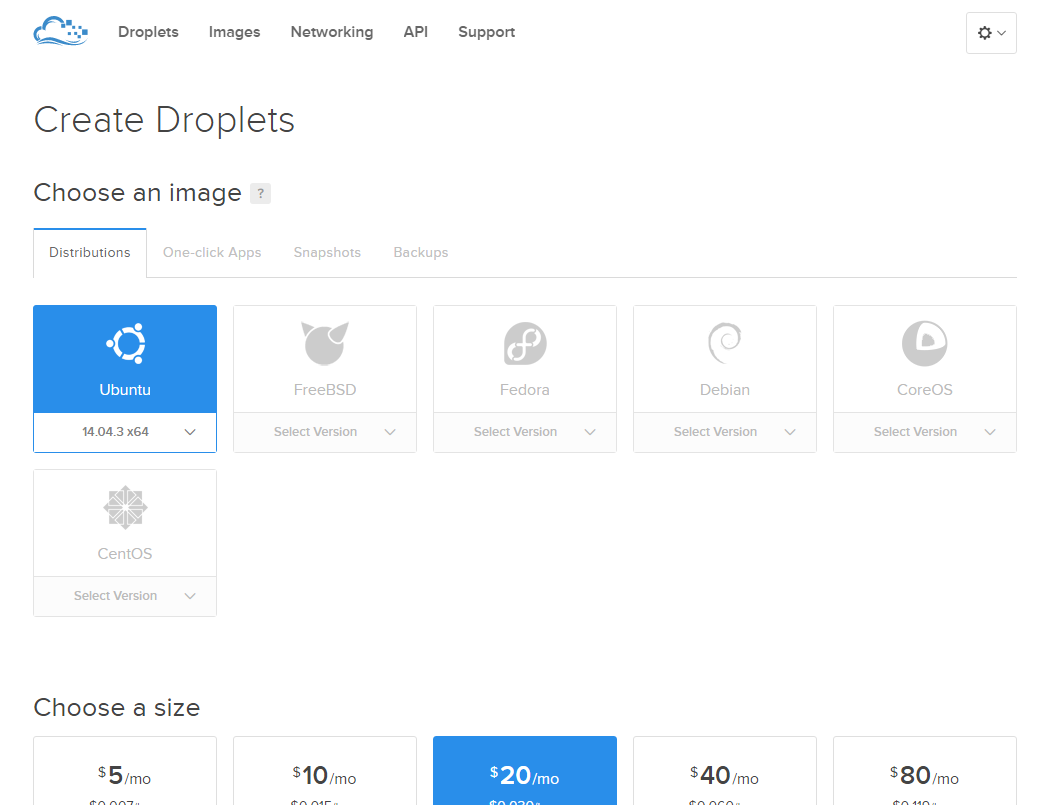Image resolution: width=1049 pixels, height=805 pixels.
Task: Pick the $80/mo droplet size
Action: click(925, 775)
